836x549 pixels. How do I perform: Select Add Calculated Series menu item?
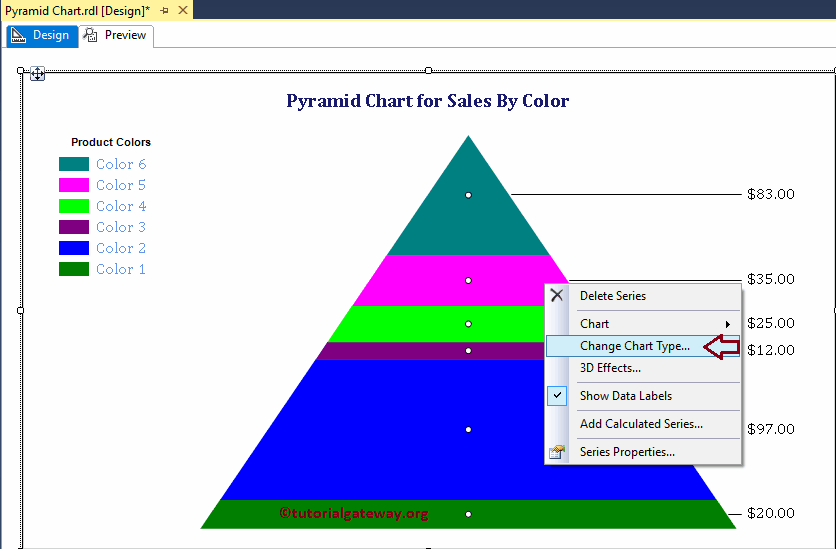pyautogui.click(x=643, y=424)
